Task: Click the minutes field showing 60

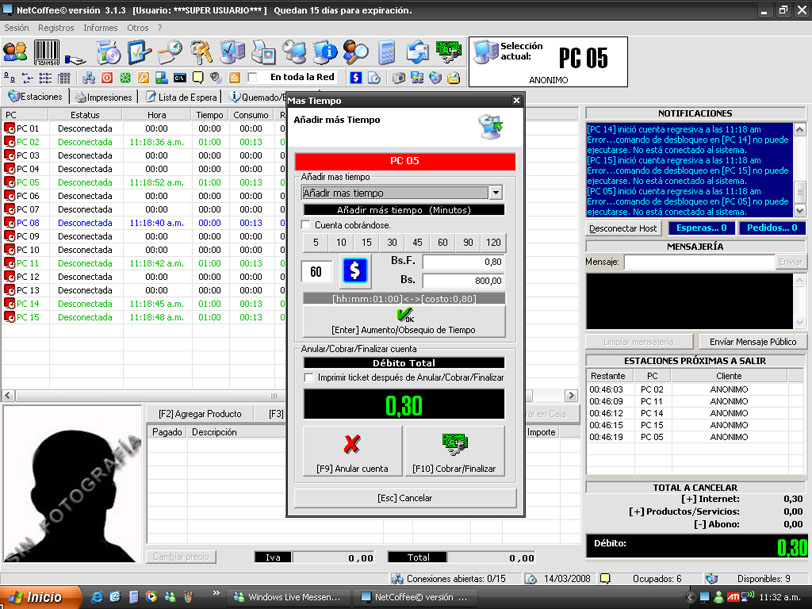Action: [x=316, y=271]
